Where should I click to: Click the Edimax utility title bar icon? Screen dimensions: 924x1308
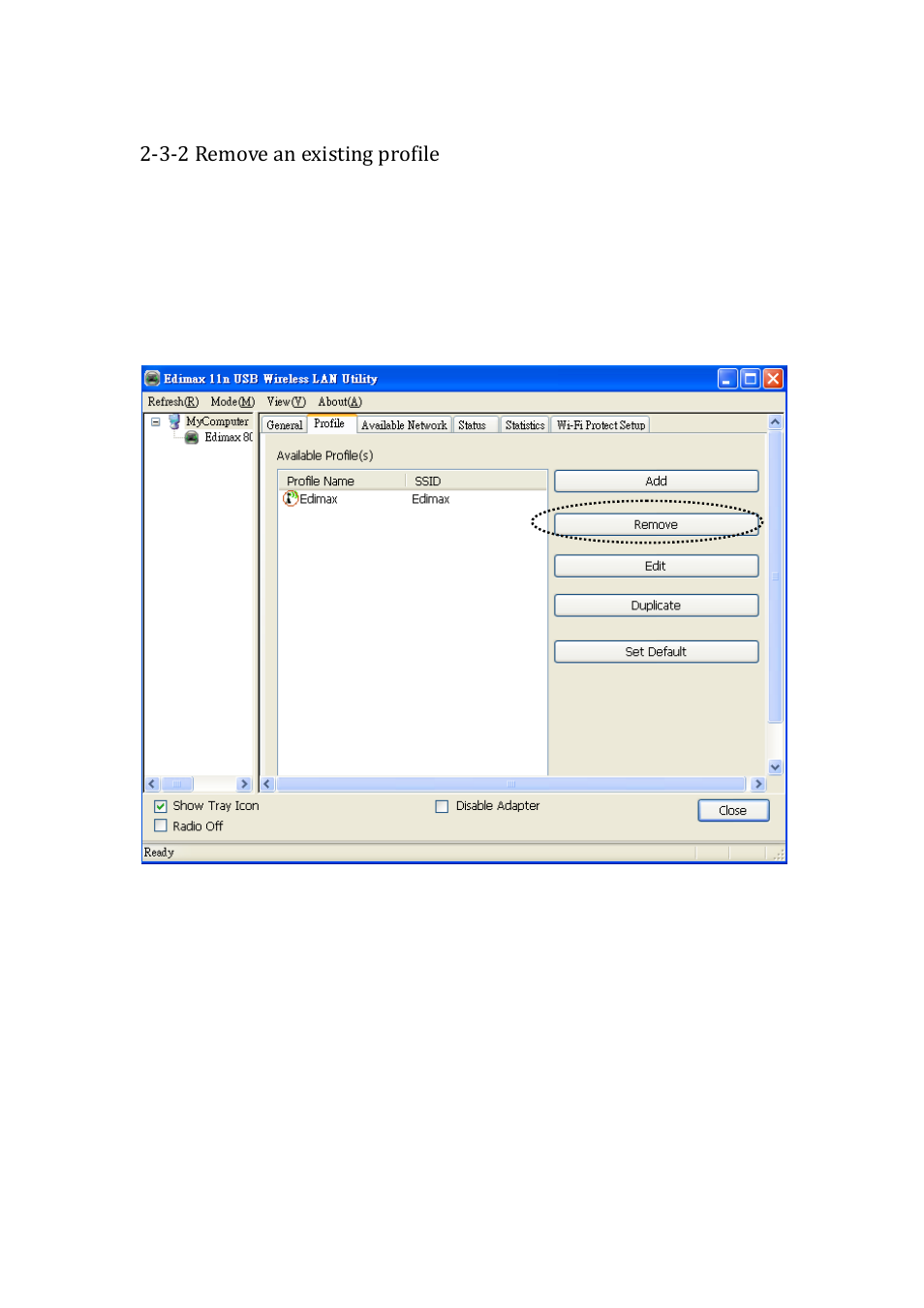point(152,379)
